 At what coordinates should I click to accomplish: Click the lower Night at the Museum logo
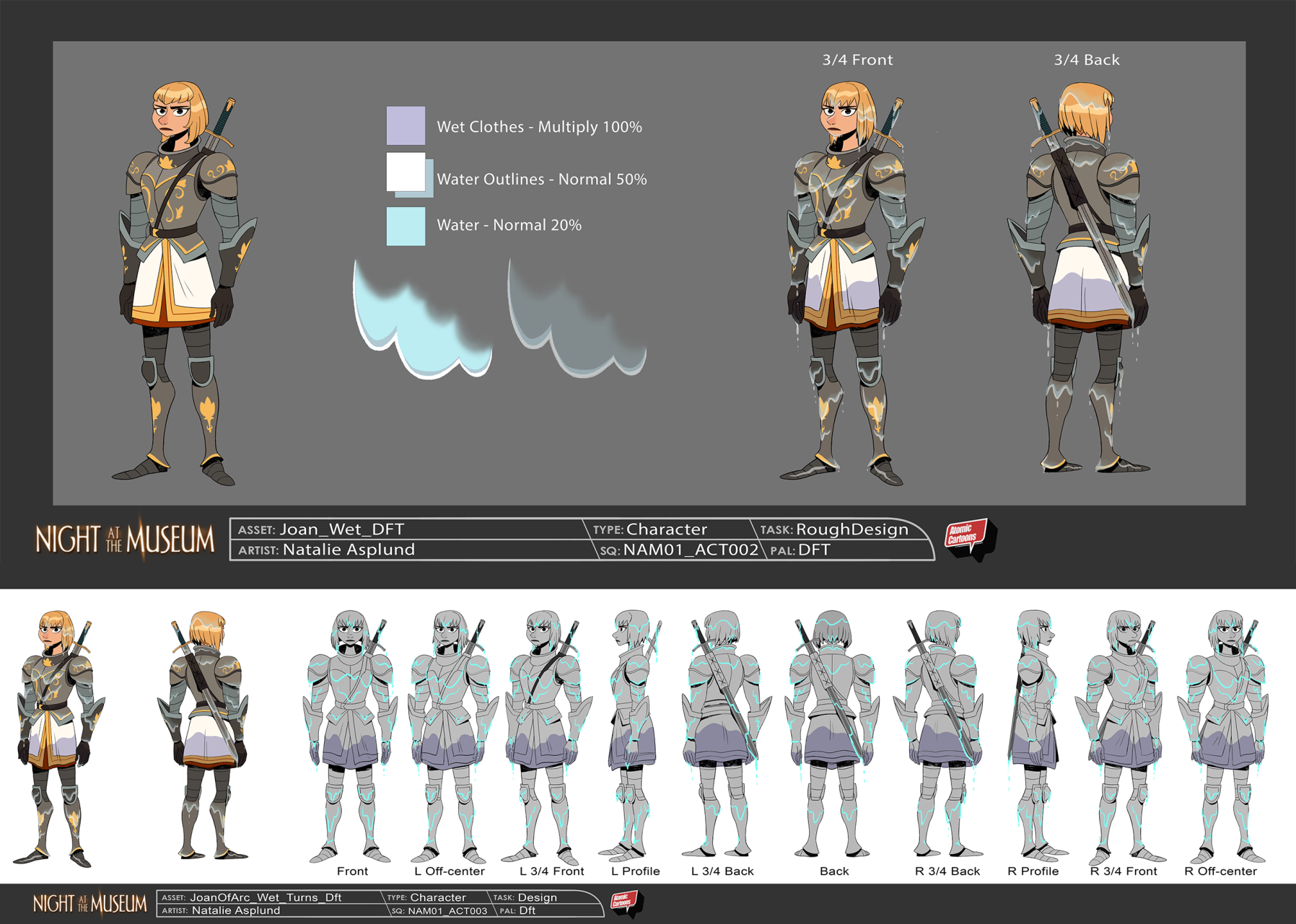(x=89, y=904)
